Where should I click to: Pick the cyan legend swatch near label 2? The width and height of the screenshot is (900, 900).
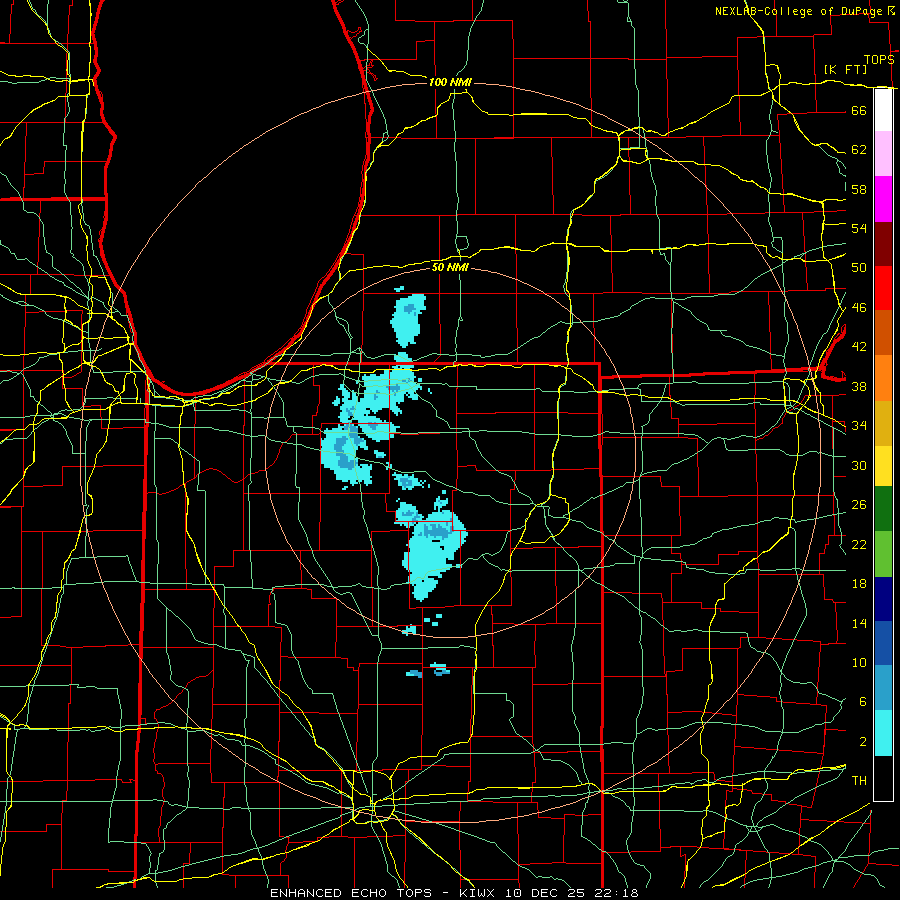tap(883, 733)
